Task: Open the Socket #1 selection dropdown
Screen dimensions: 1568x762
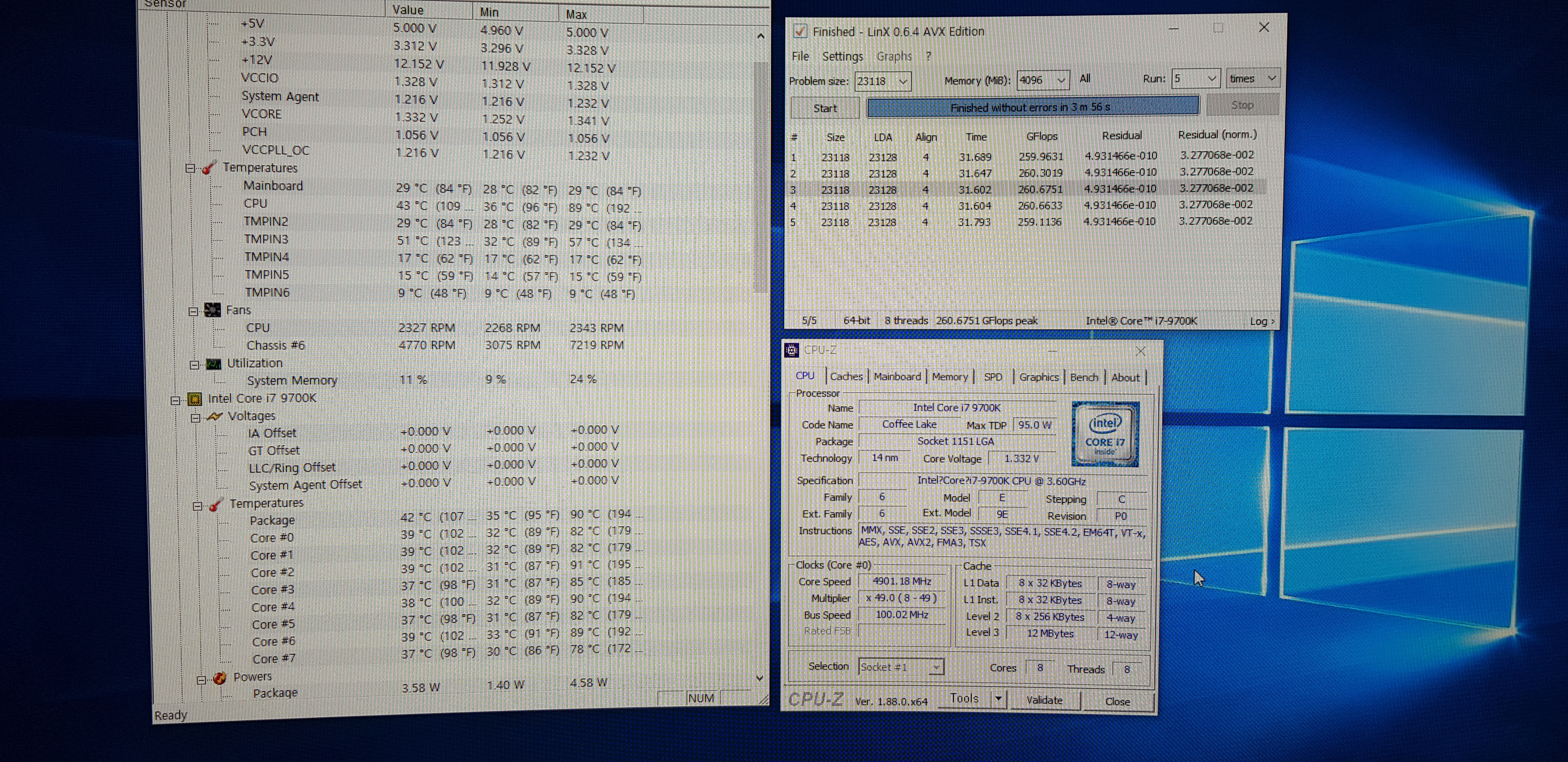Action: (x=936, y=668)
